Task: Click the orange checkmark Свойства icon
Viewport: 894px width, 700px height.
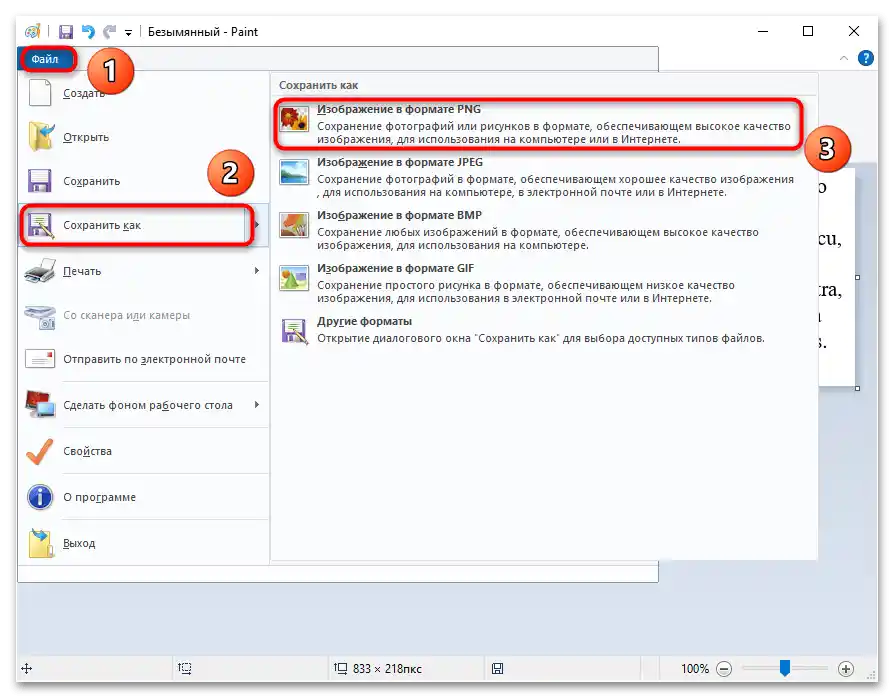Action: tap(40, 451)
